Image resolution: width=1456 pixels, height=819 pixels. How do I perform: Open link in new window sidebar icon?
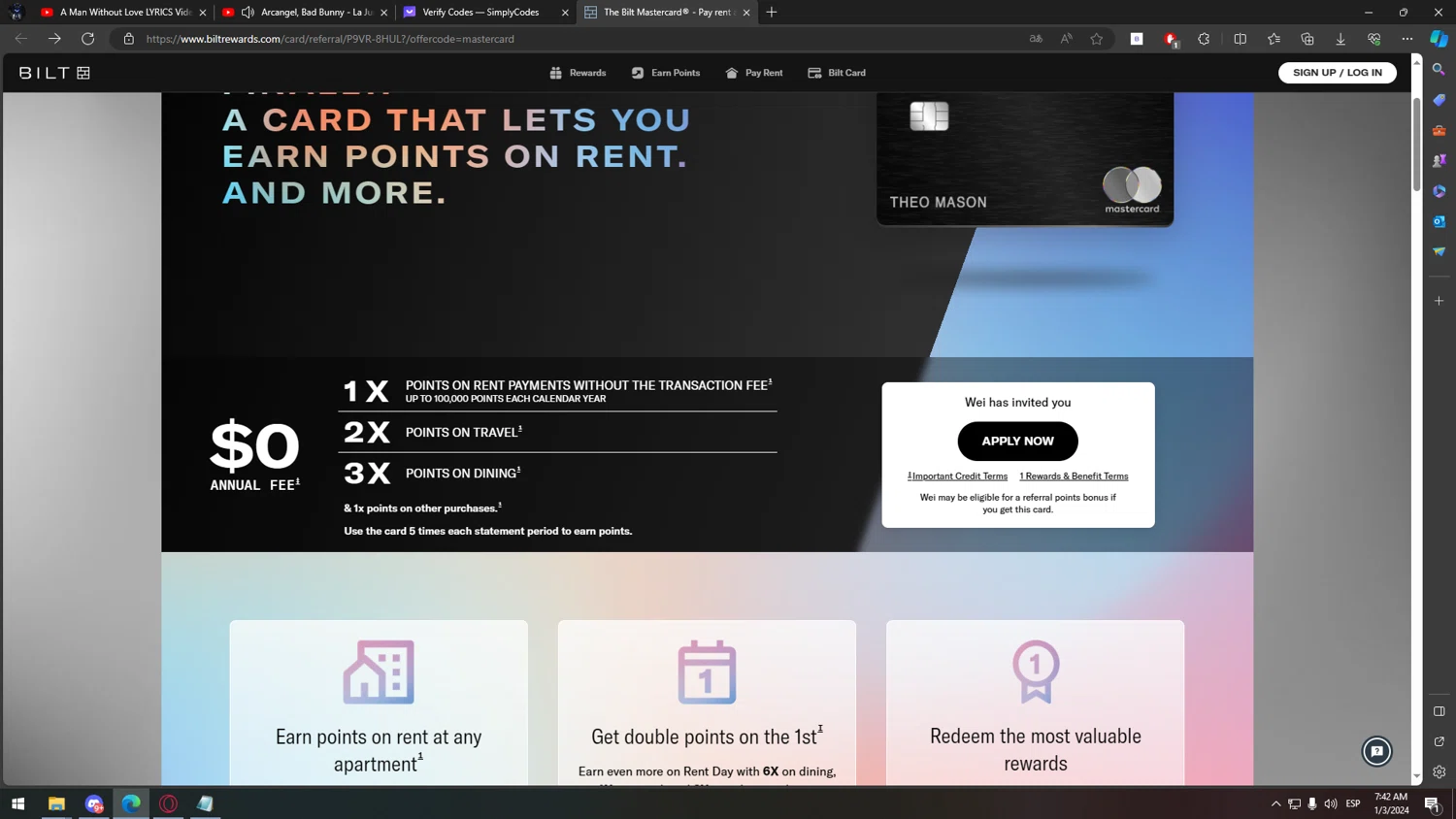pos(1439,741)
